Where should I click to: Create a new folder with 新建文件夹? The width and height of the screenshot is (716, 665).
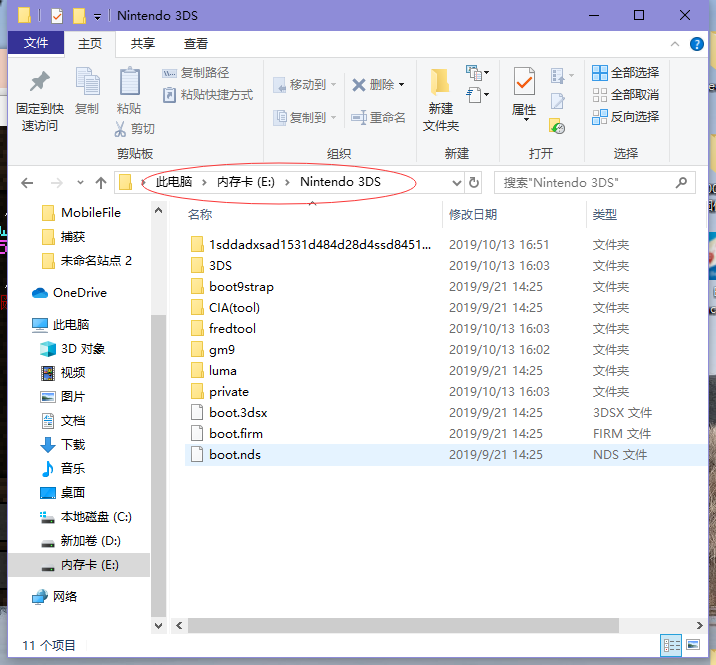tap(441, 100)
